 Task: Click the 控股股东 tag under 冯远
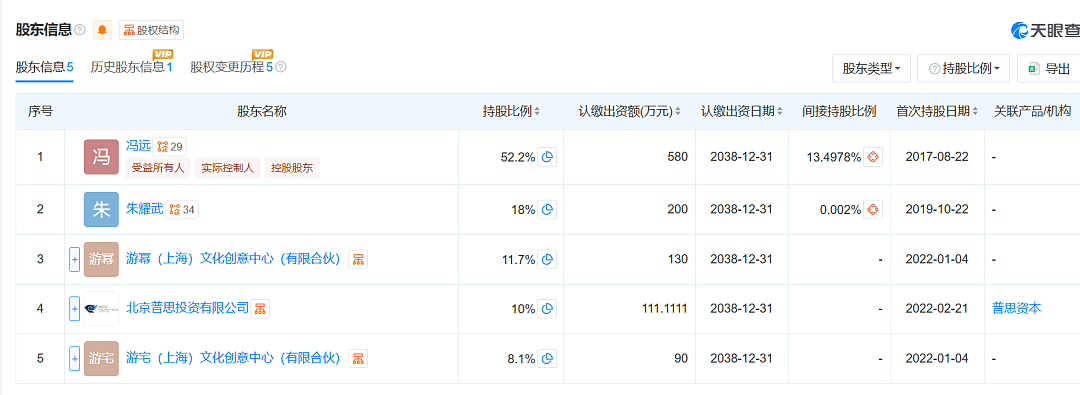pos(292,168)
